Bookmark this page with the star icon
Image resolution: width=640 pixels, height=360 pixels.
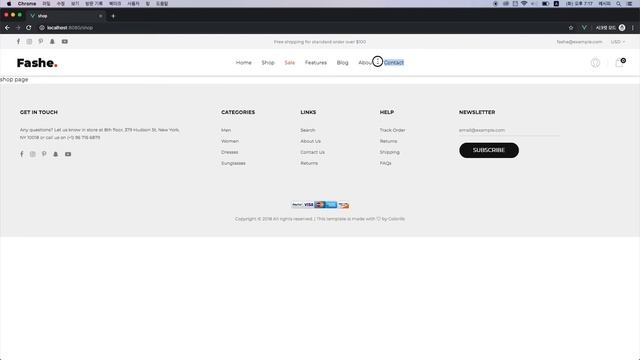[571, 28]
